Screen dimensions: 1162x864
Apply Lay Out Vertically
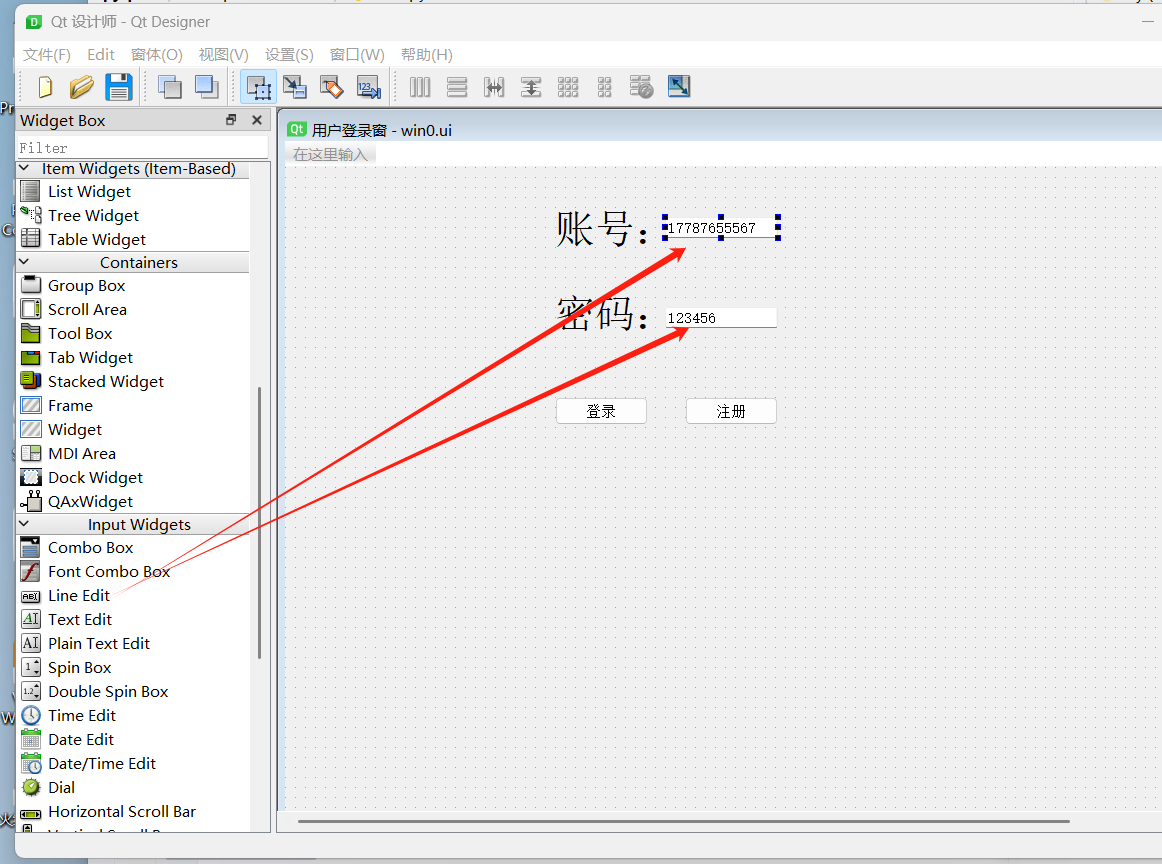[x=456, y=87]
